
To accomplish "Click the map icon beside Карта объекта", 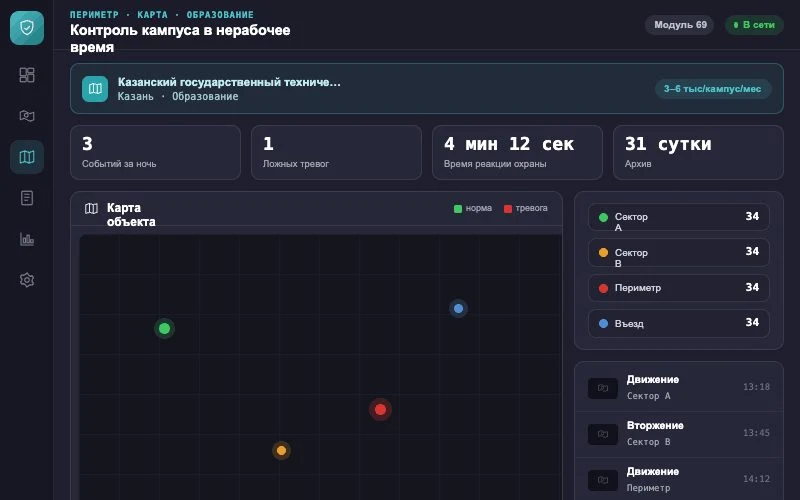I will (x=91, y=208).
